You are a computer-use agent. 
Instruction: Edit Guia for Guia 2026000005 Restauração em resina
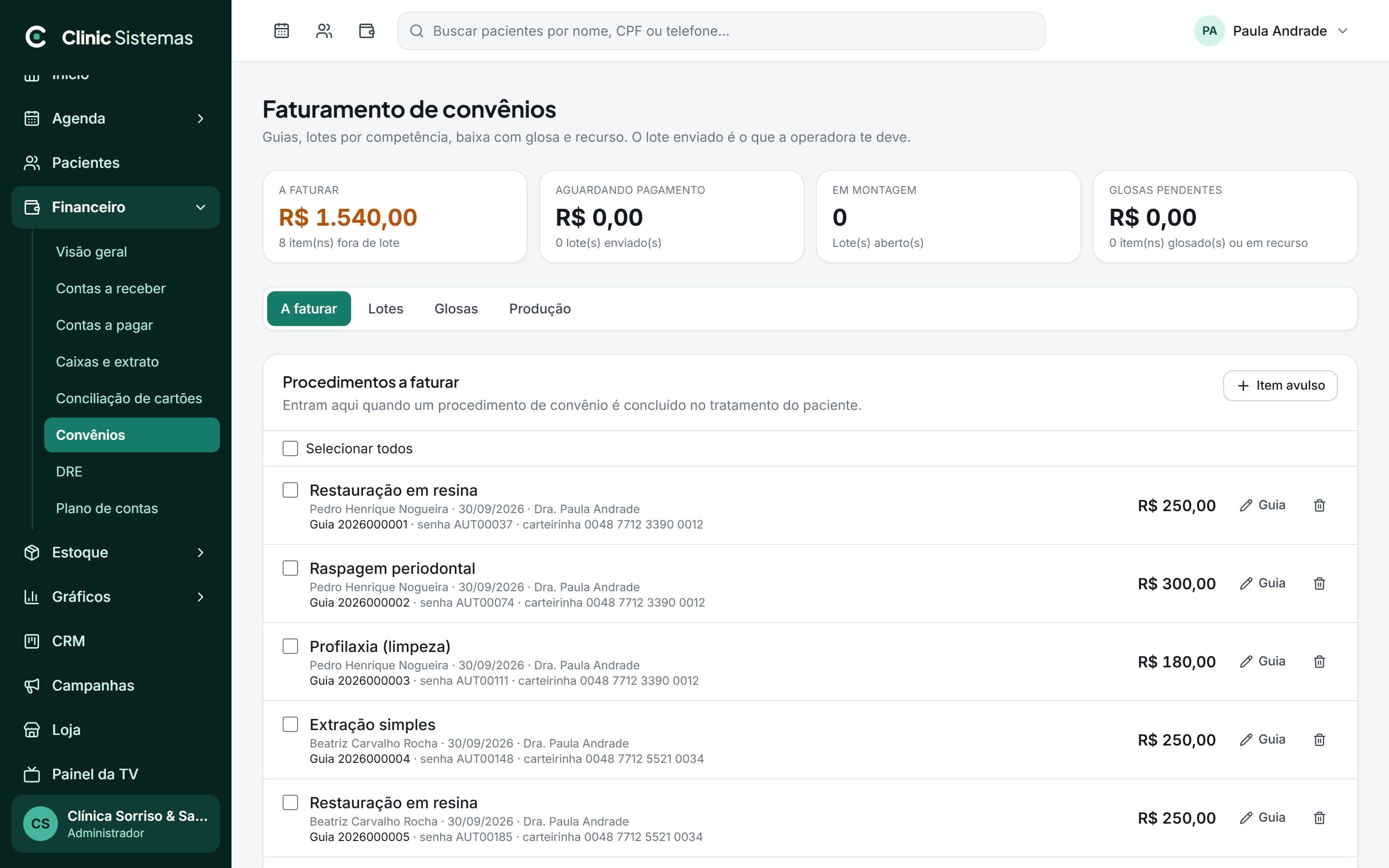point(1262,817)
